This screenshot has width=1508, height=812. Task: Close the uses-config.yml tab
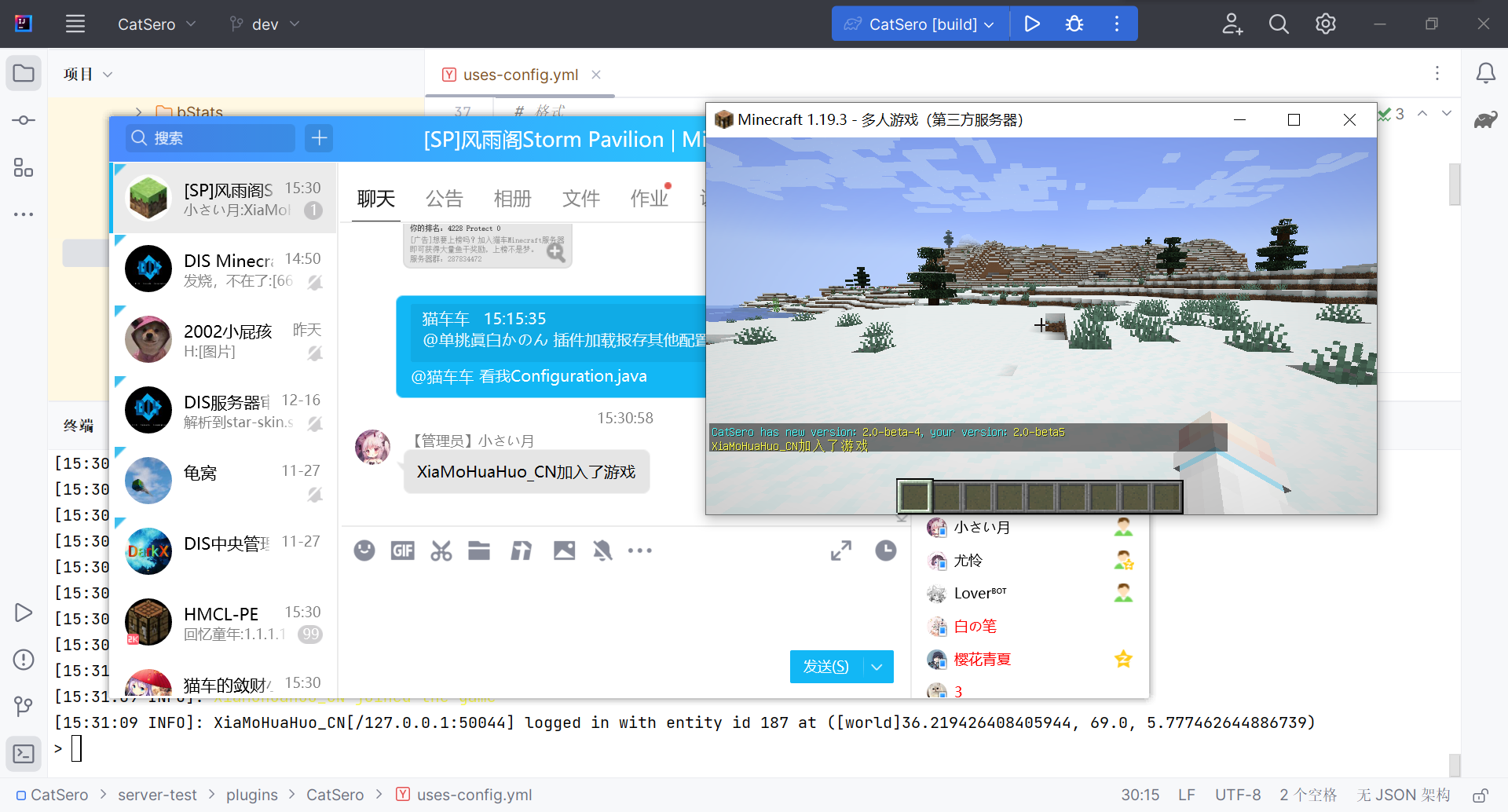596,75
